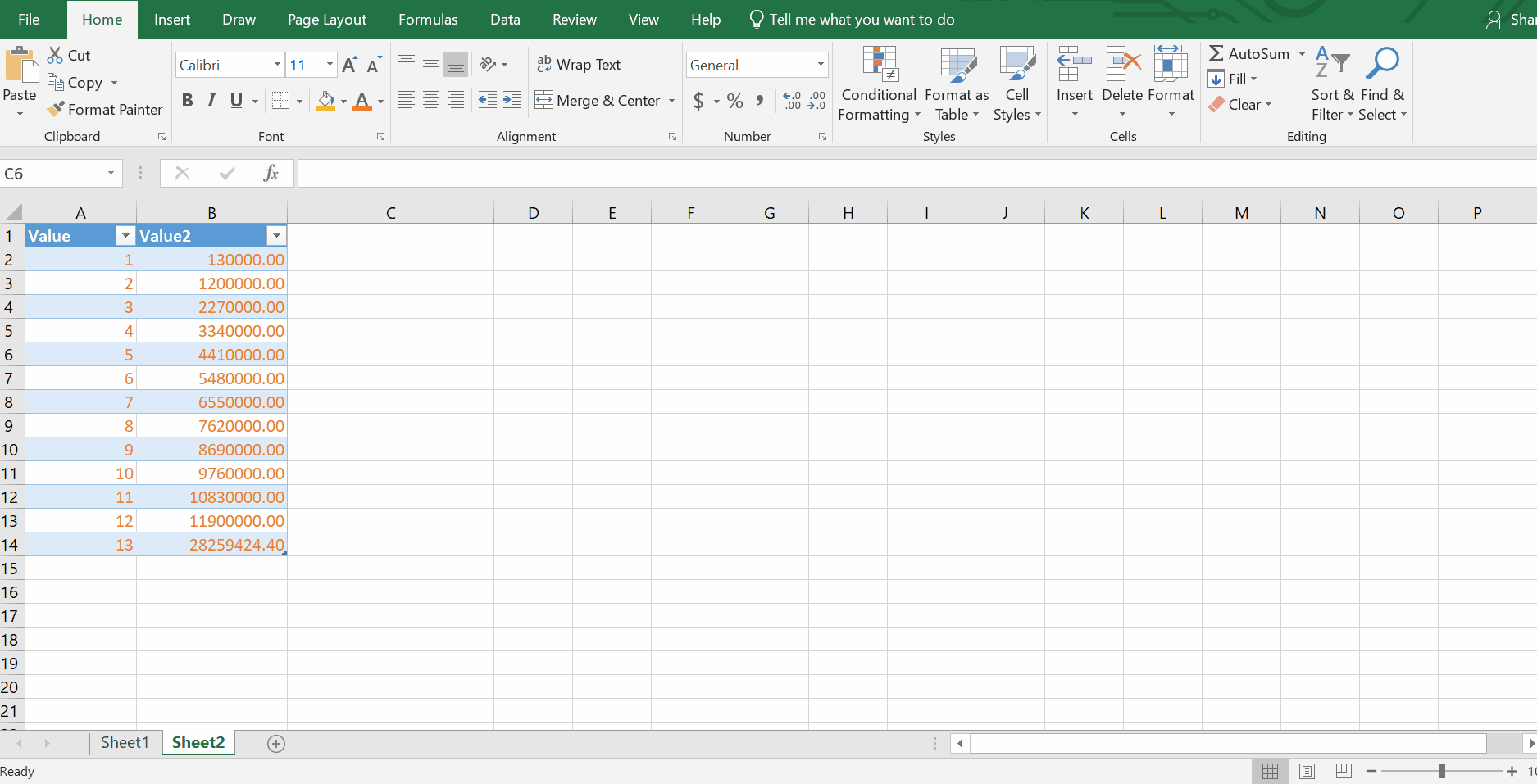Apply percent number format
This screenshot has width=1537, height=784.
pyautogui.click(x=734, y=100)
